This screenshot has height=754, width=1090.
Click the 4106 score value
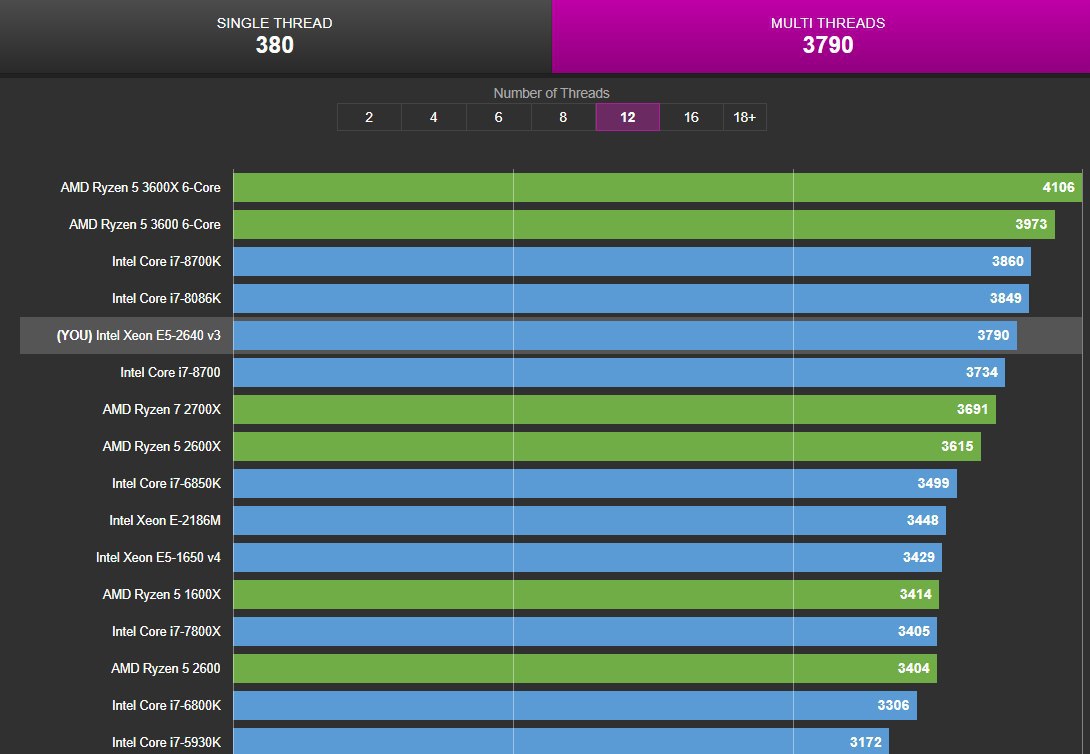coord(1058,187)
